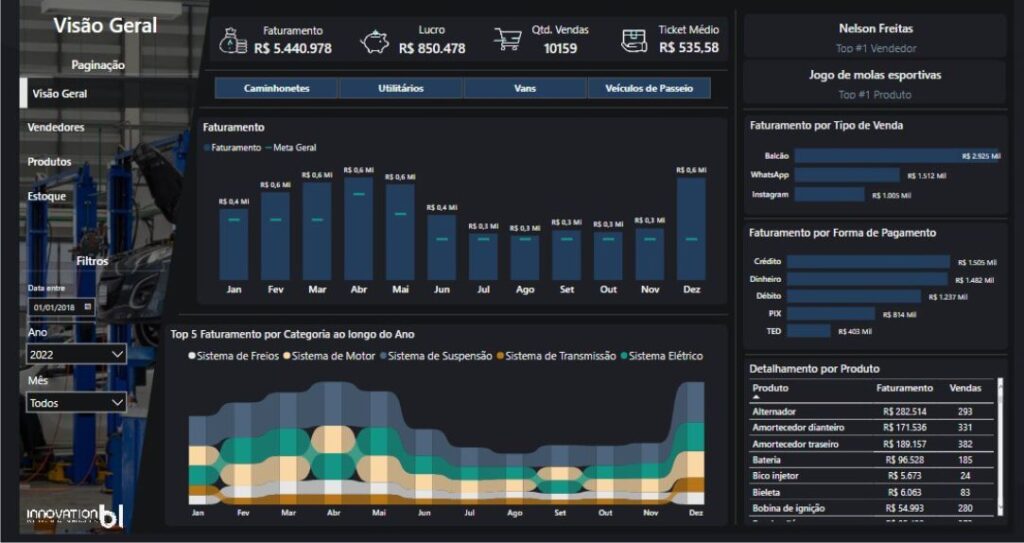Screen dimensions: 1024x543
Task: Sort the table by the Faturamento column
Action: (x=904, y=388)
